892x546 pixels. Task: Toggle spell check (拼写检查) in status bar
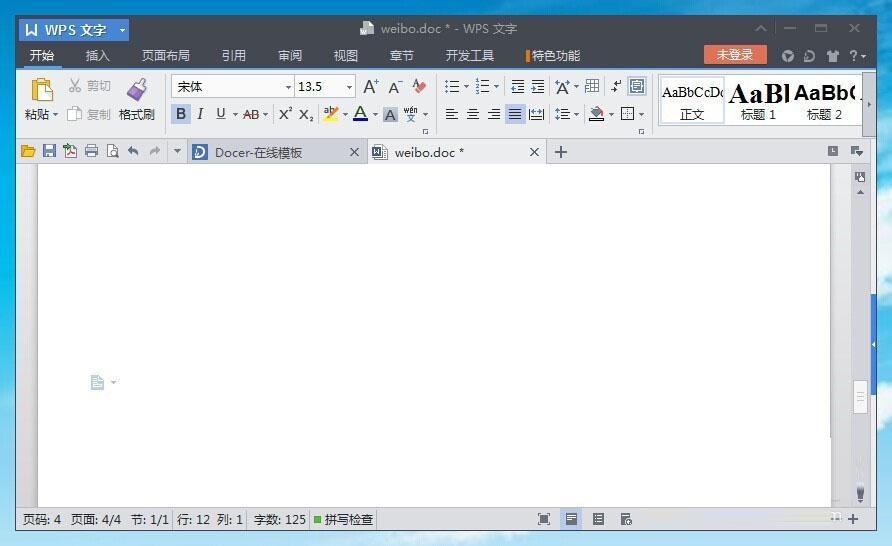pyautogui.click(x=343, y=519)
